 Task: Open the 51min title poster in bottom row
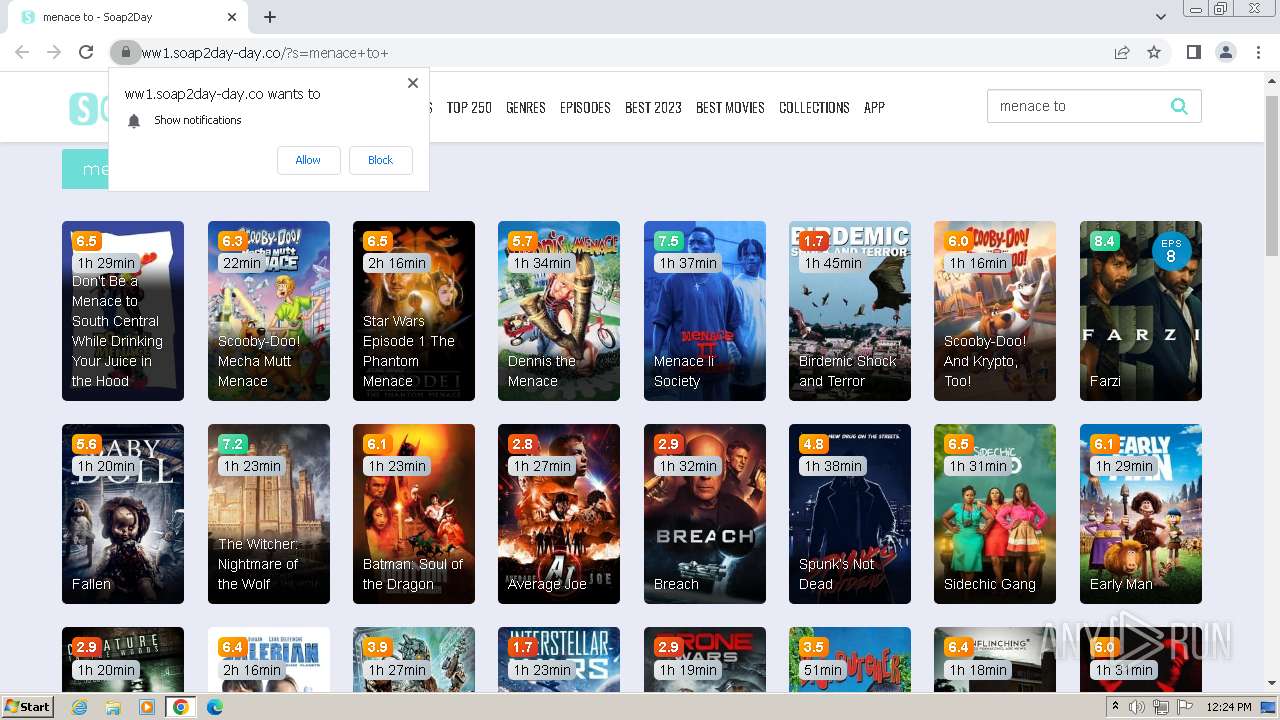(850, 660)
